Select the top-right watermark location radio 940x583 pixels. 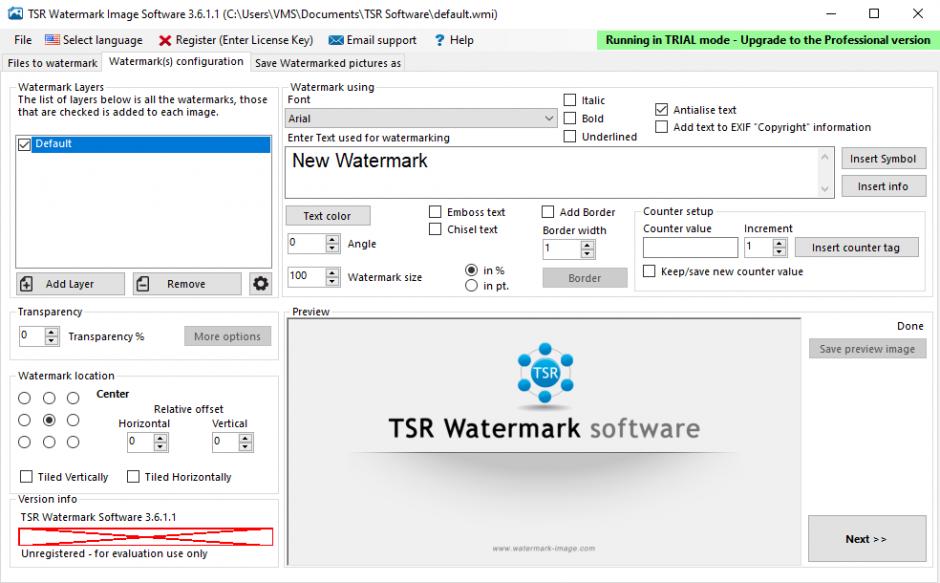[x=73, y=398]
